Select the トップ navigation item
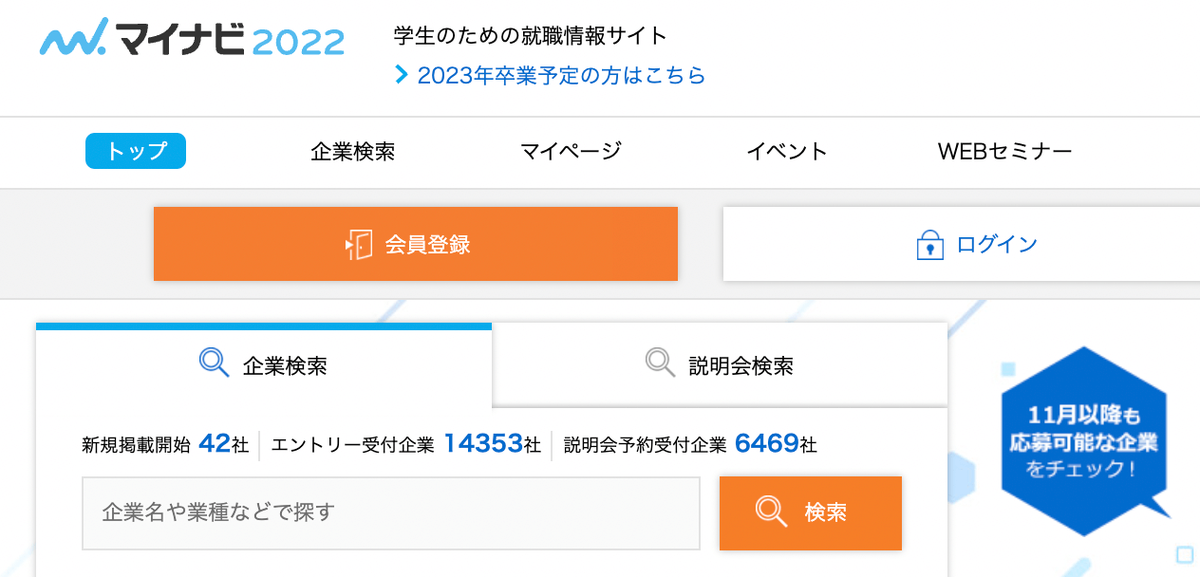Viewport: 1200px width, 577px height. click(135, 151)
